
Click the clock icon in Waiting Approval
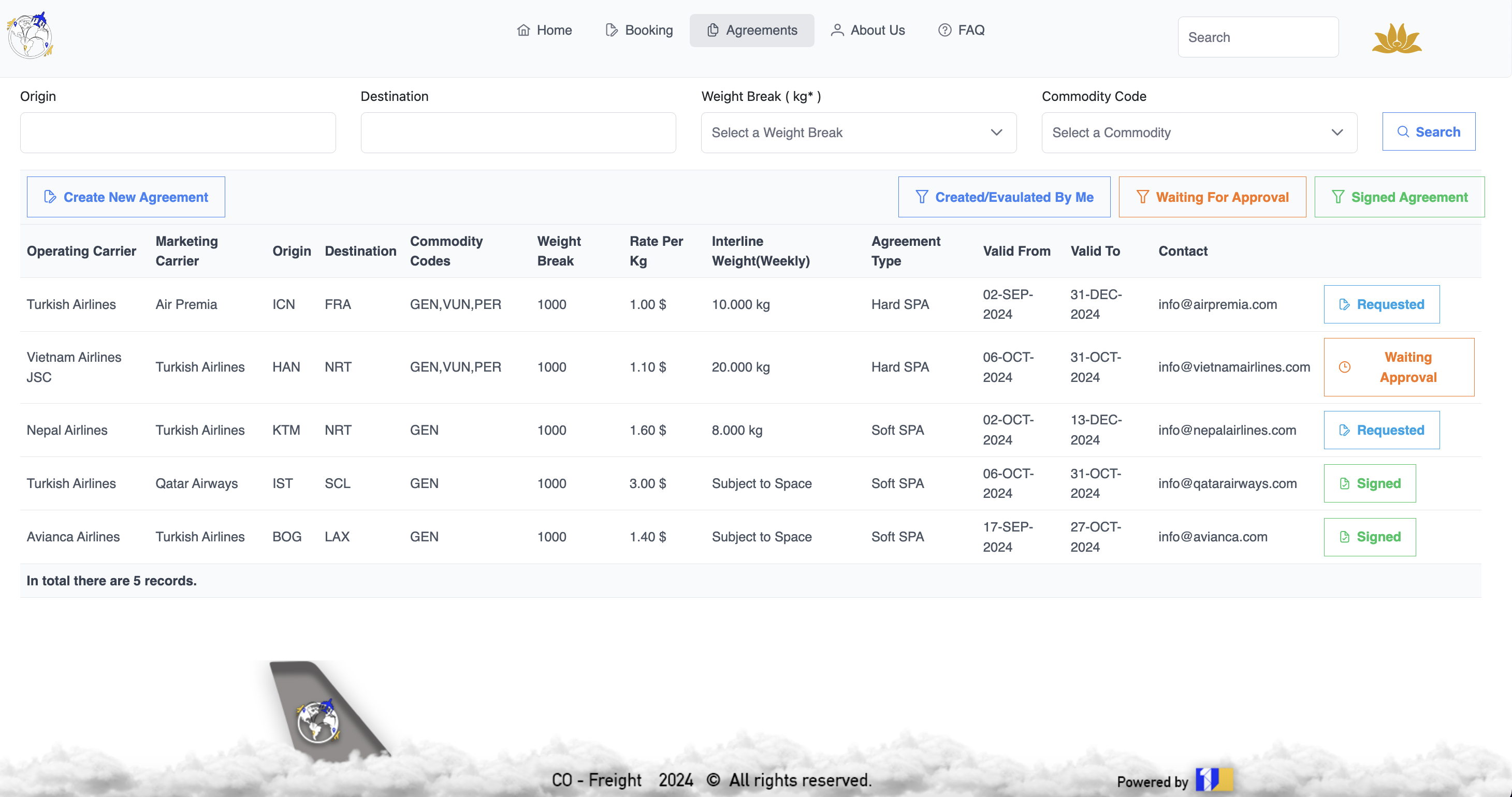pyautogui.click(x=1344, y=367)
